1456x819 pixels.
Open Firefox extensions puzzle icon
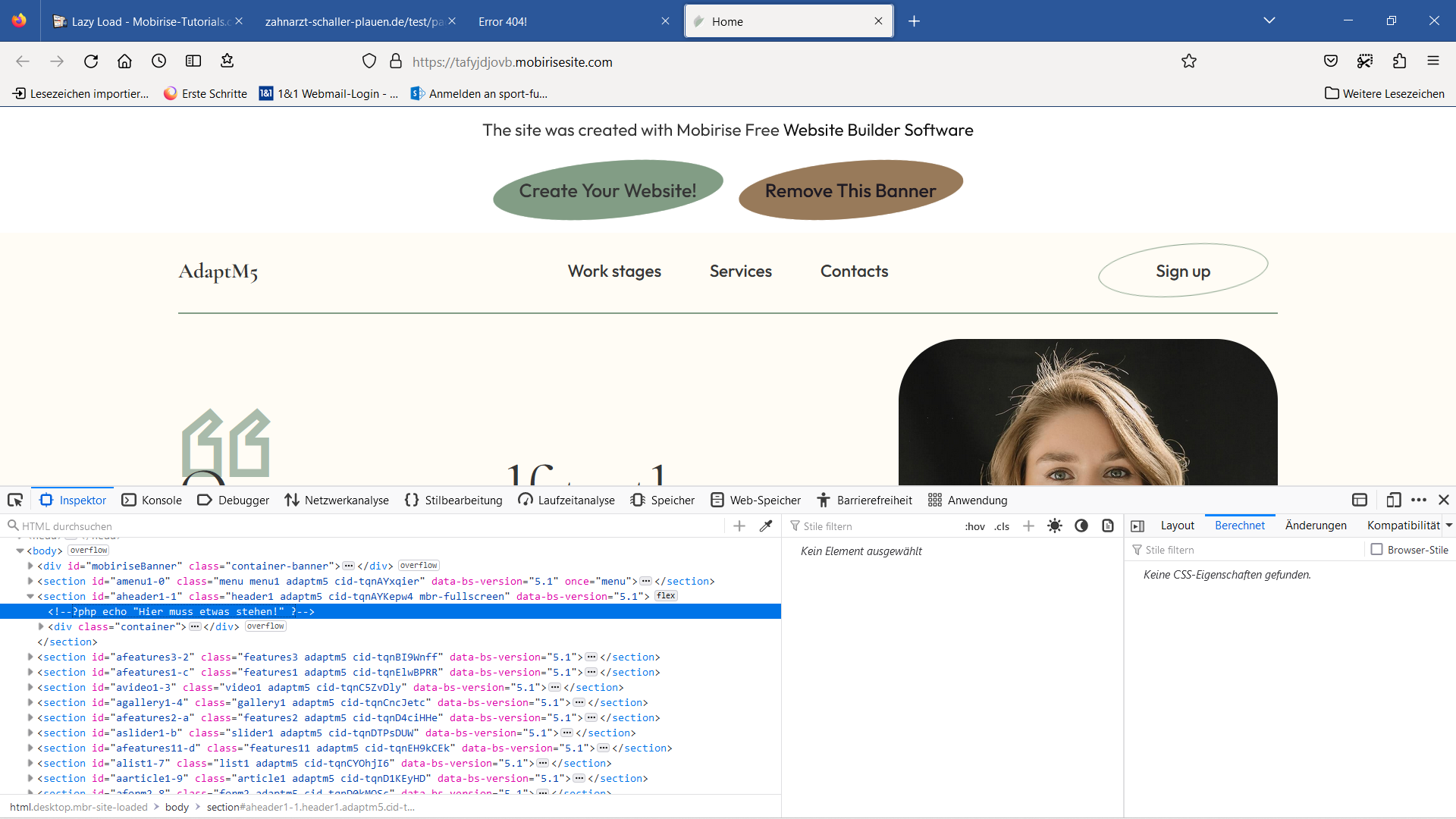(1399, 61)
